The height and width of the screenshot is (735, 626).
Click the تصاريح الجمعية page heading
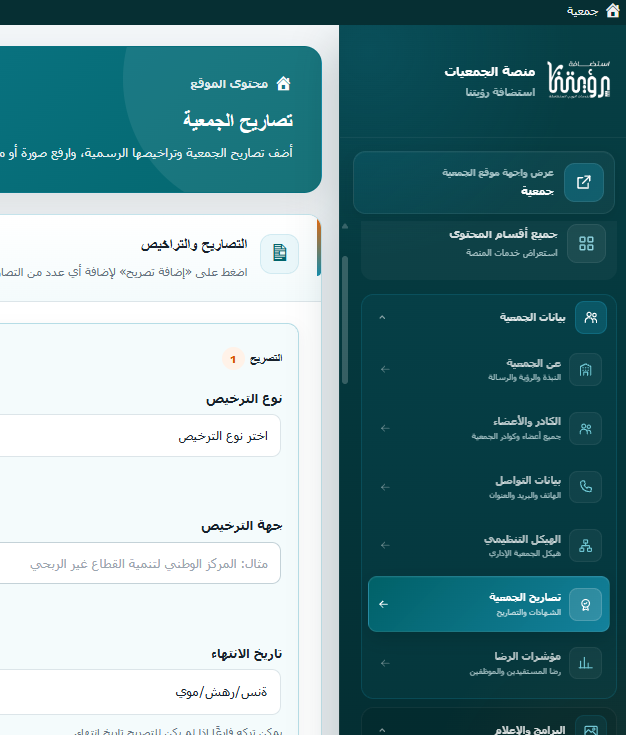(x=238, y=121)
